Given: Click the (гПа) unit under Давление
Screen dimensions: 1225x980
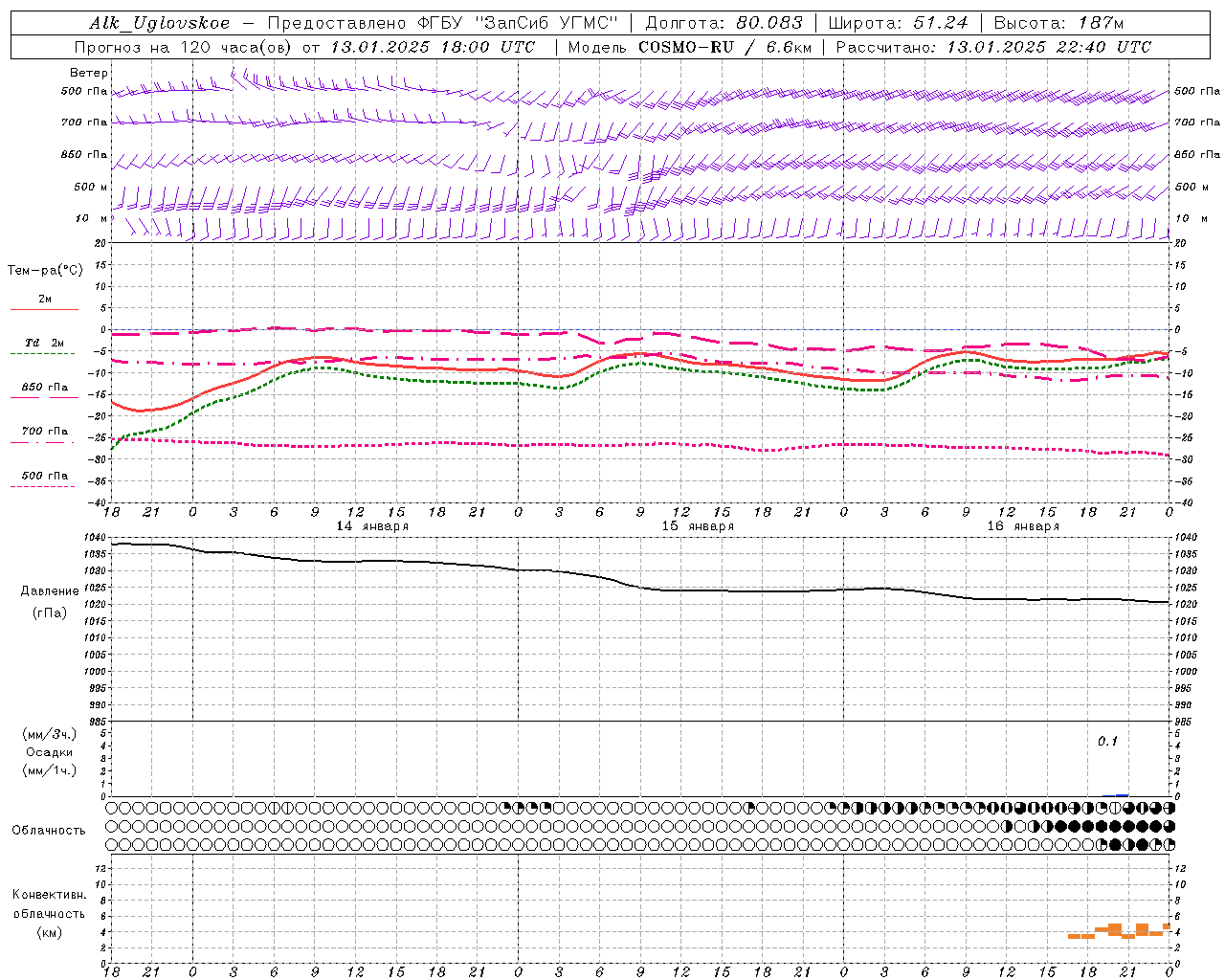Looking at the screenshot, I should click(50, 613).
